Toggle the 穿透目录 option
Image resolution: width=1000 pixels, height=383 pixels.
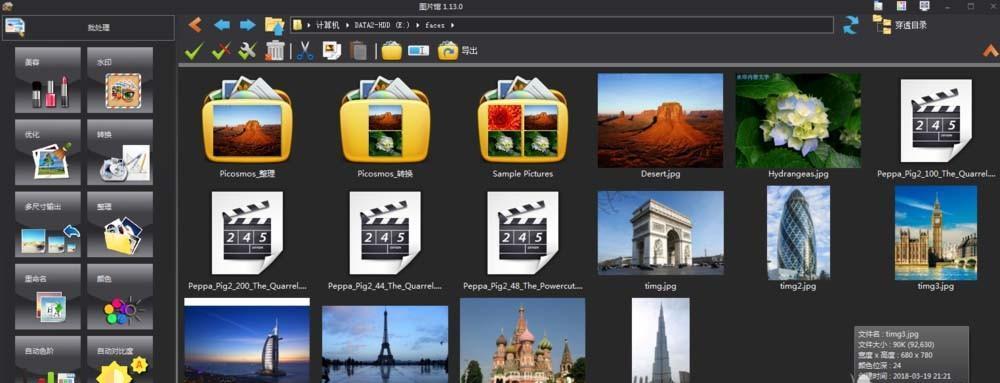(900, 25)
